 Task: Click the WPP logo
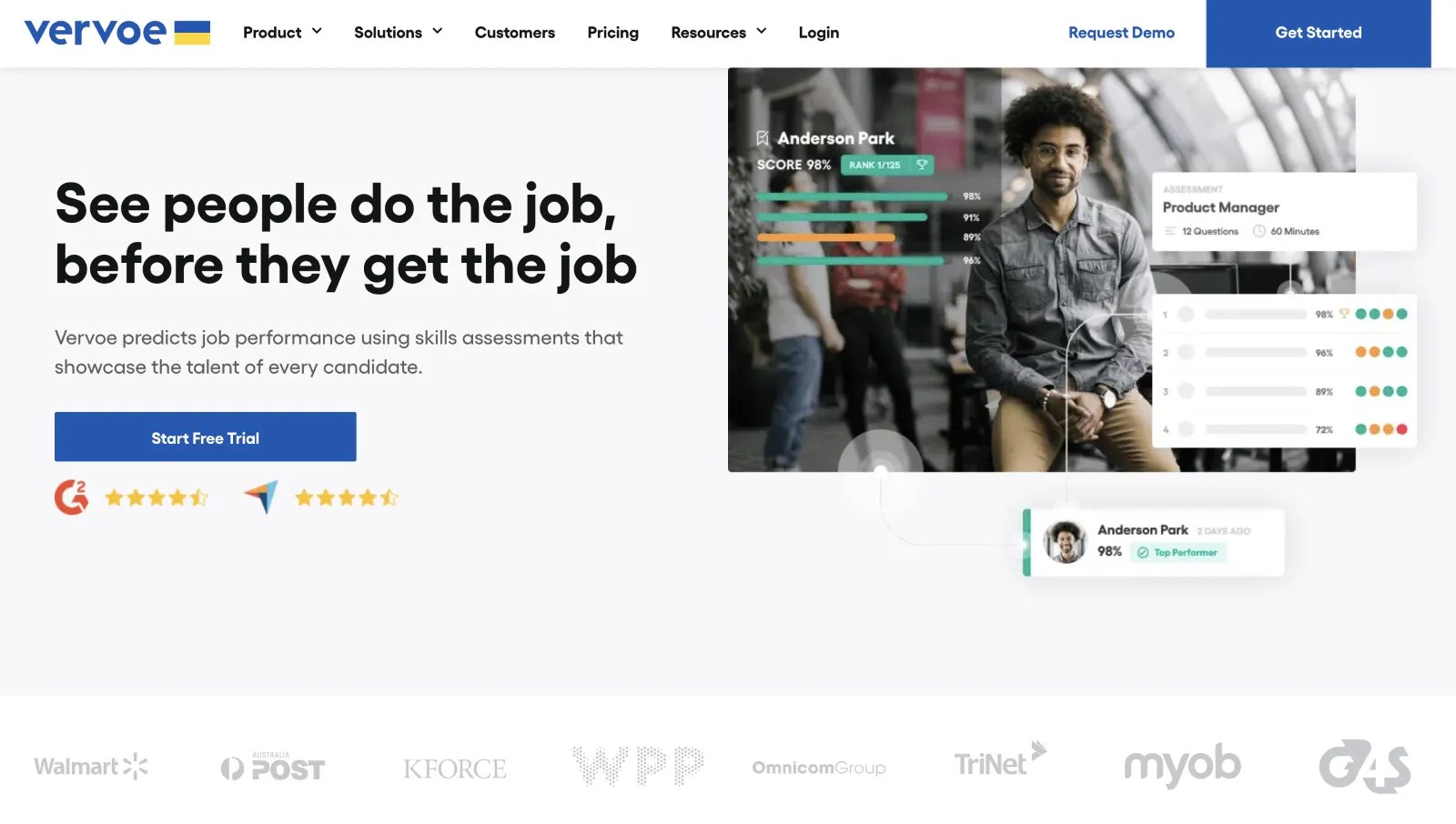coord(637,766)
